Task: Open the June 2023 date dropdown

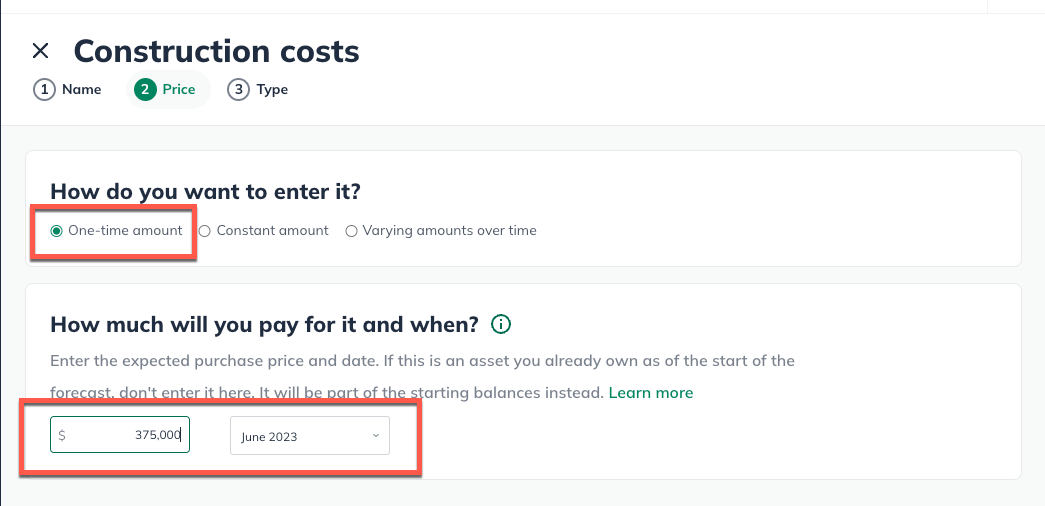Action: click(x=310, y=436)
